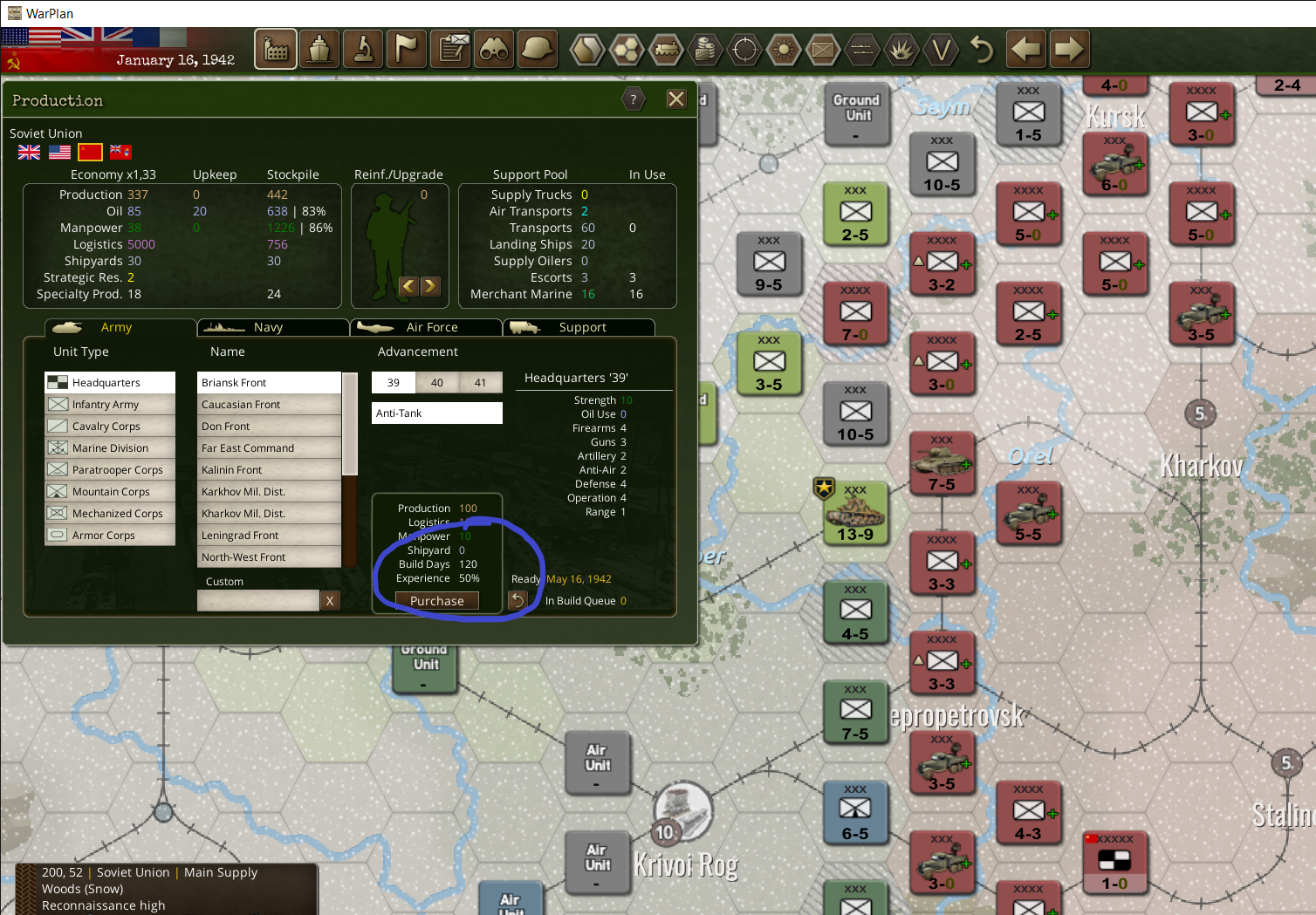Switch to the Army tab
Viewport: 1316px width, 915px height.
[x=120, y=327]
